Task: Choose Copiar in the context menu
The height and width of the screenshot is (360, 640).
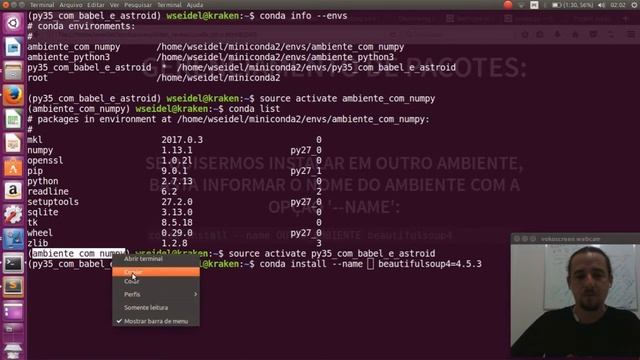Action: pos(156,272)
